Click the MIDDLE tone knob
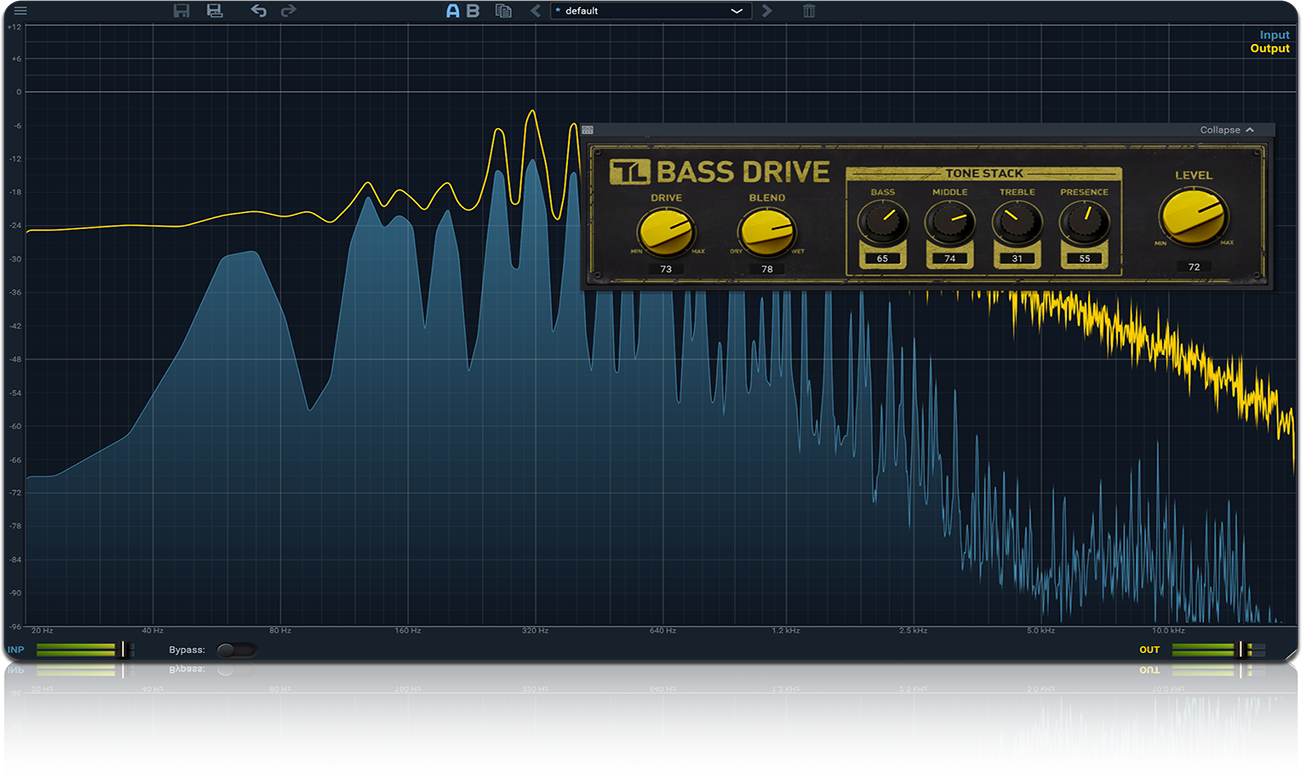The width and height of the screenshot is (1302, 778). click(950, 222)
